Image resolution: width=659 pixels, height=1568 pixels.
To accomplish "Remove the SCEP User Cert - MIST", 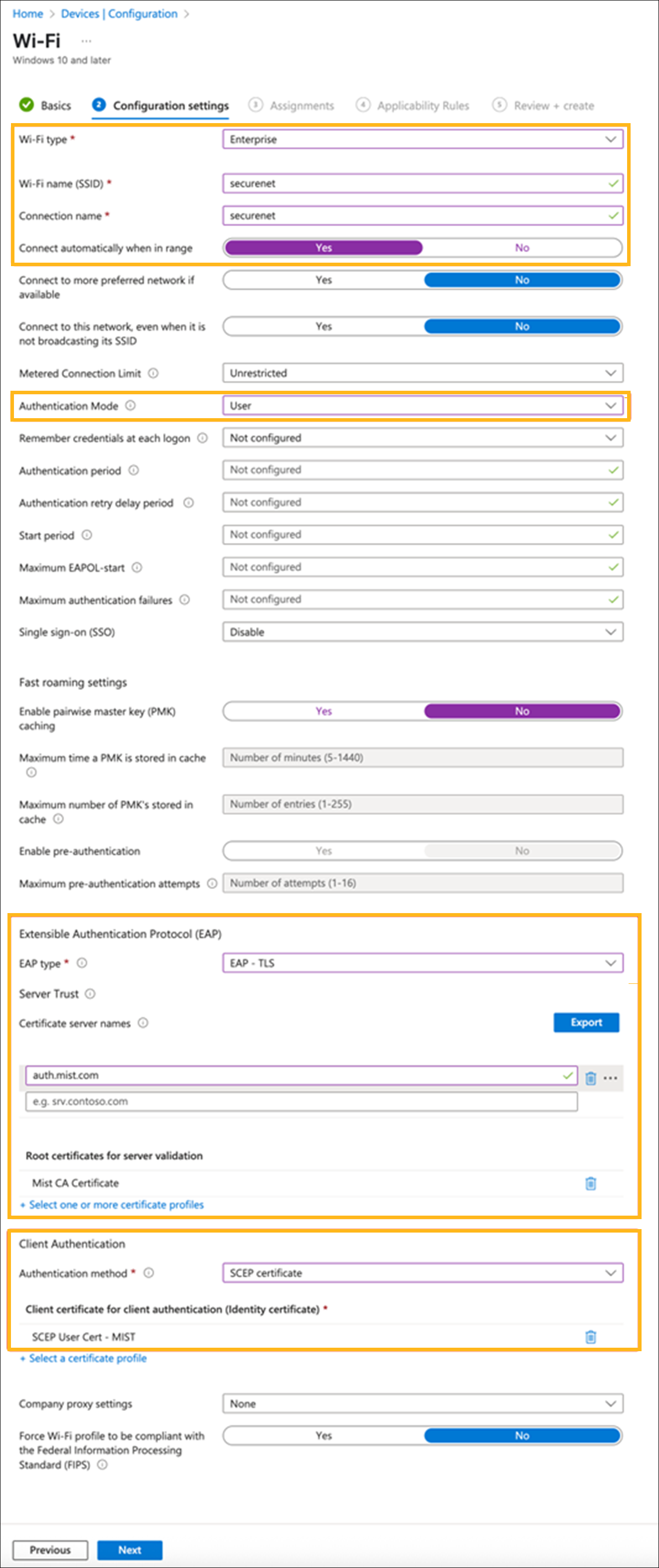I will click(590, 1336).
